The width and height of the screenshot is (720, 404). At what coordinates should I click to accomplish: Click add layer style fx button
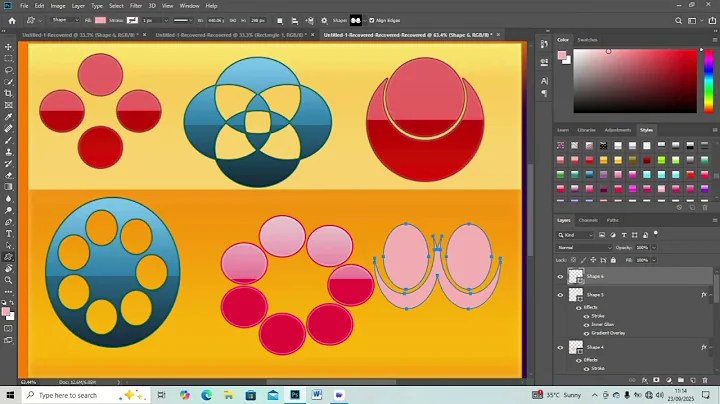644,380
